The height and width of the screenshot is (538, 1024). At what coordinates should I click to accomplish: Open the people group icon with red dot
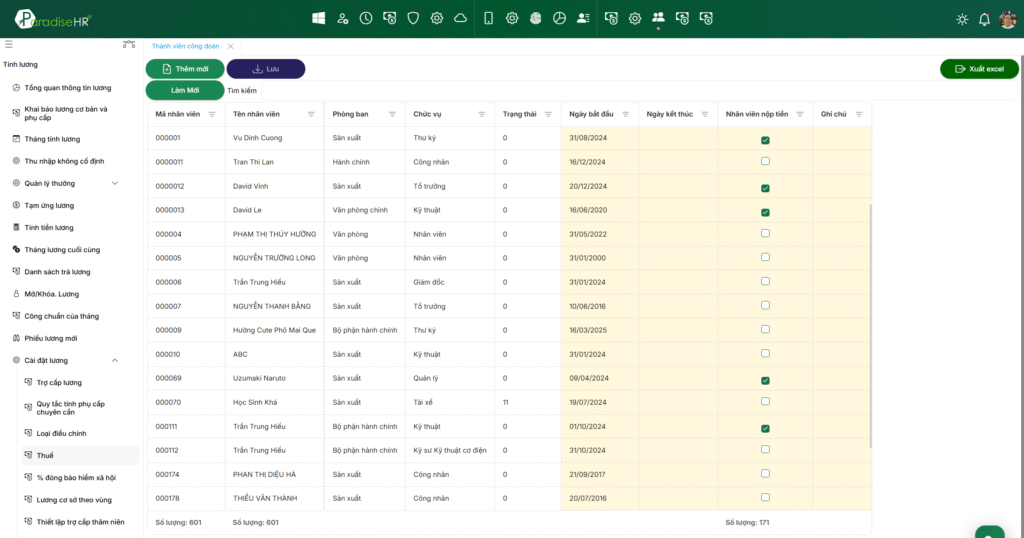tap(658, 18)
